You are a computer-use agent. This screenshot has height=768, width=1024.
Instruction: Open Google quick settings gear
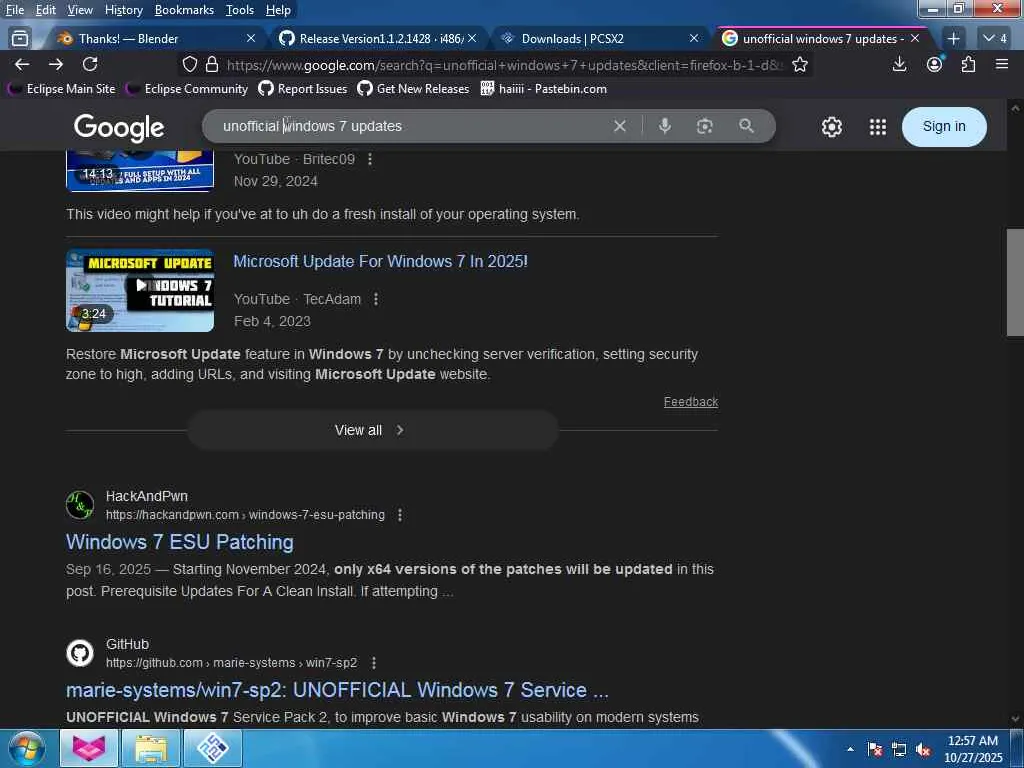[831, 127]
